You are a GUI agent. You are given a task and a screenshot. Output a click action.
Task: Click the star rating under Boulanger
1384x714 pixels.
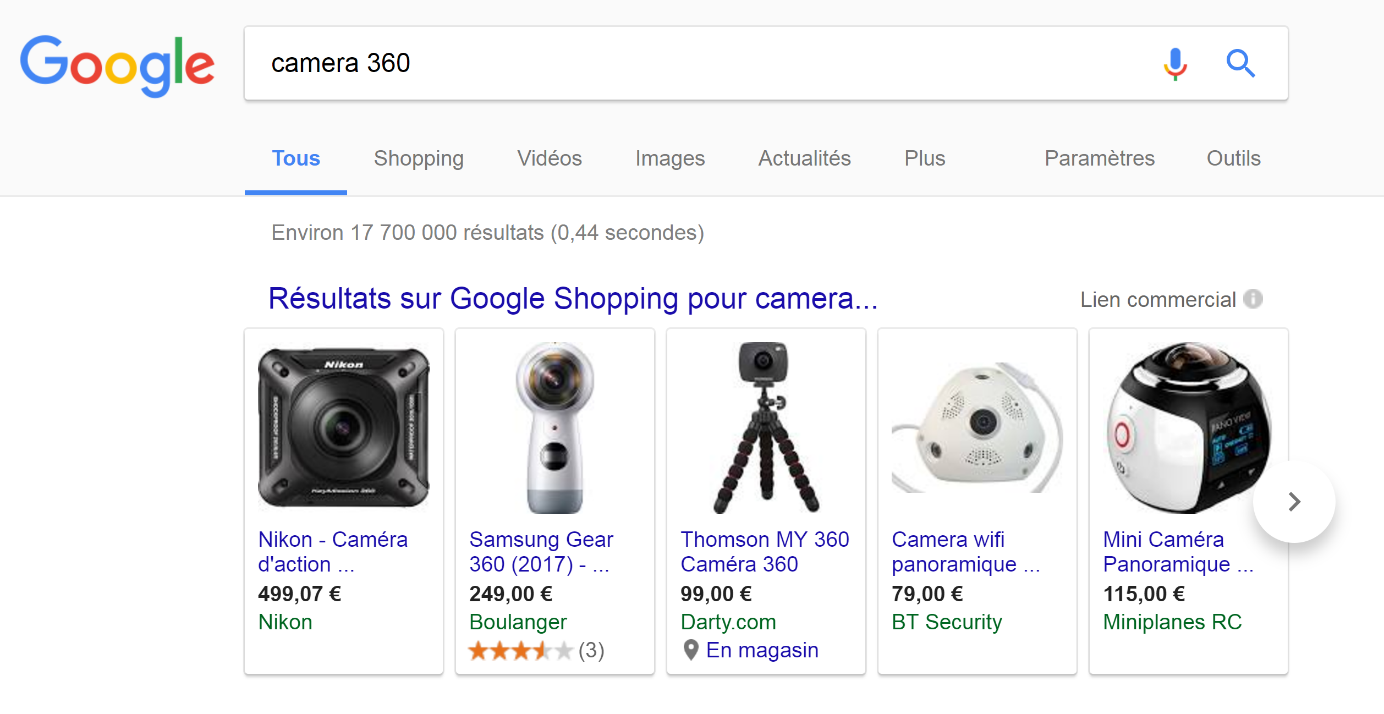(520, 651)
